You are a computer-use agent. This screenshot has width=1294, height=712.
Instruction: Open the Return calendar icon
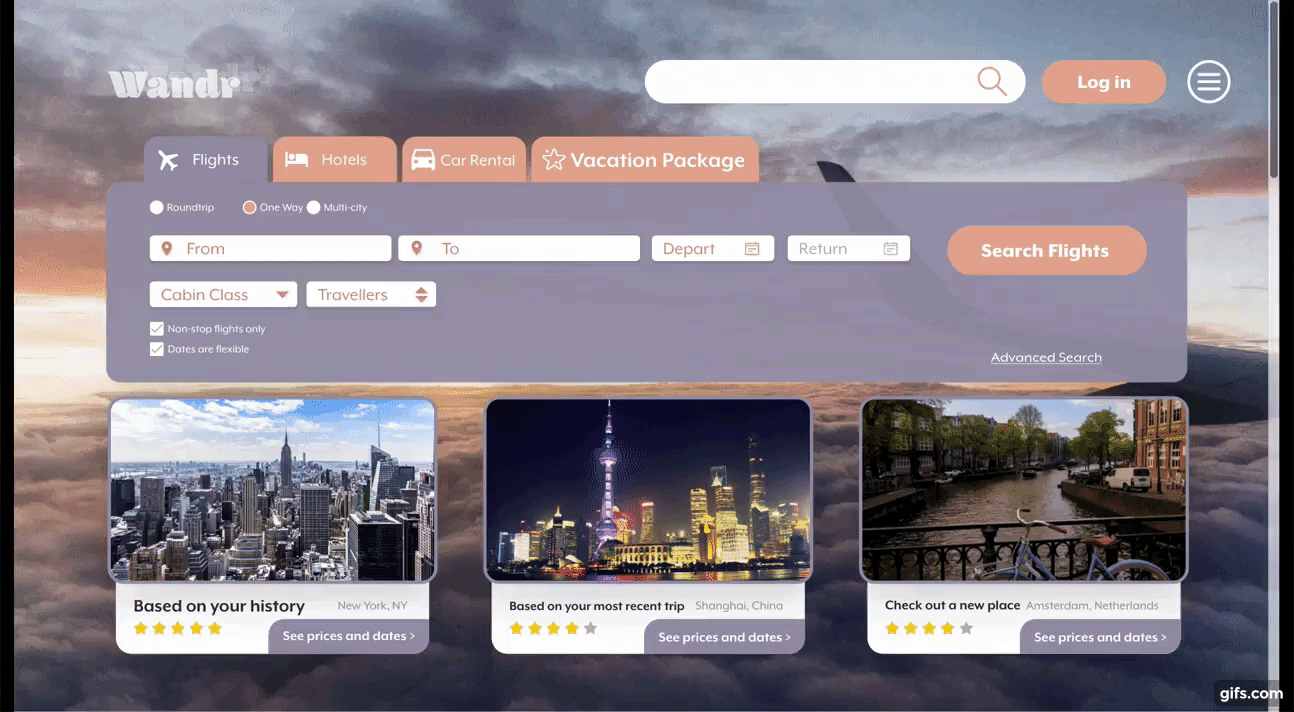pos(890,249)
